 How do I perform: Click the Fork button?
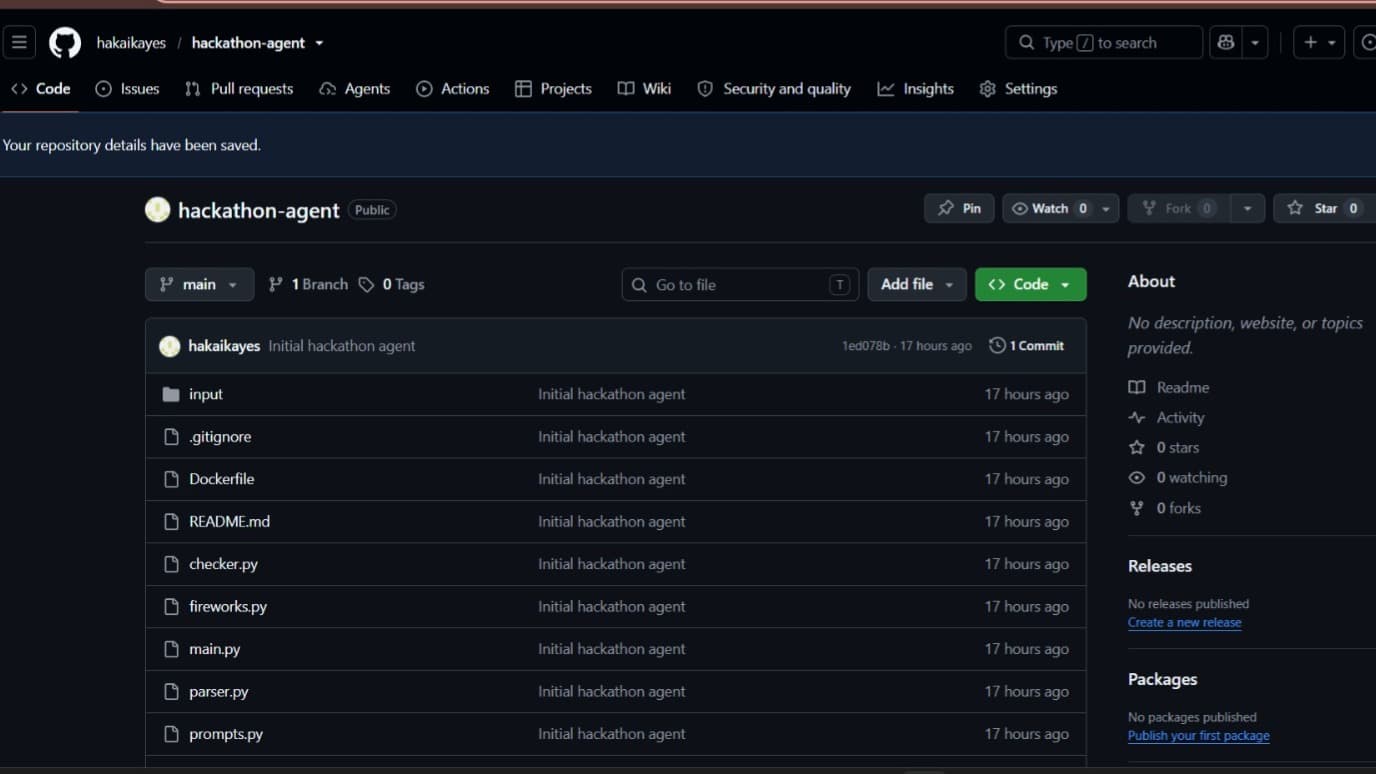click(1178, 208)
